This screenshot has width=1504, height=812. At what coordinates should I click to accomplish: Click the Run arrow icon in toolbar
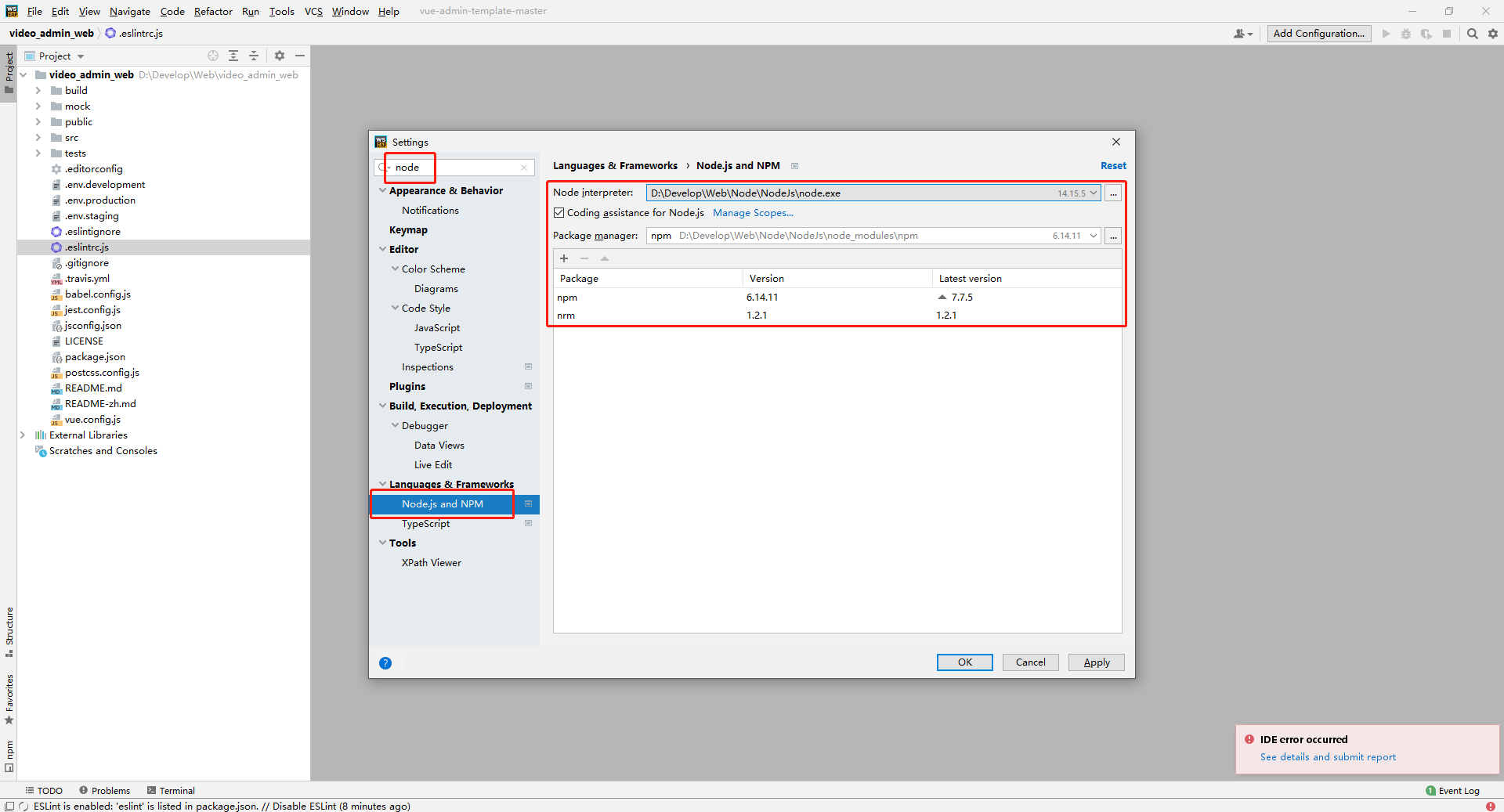pos(1386,34)
